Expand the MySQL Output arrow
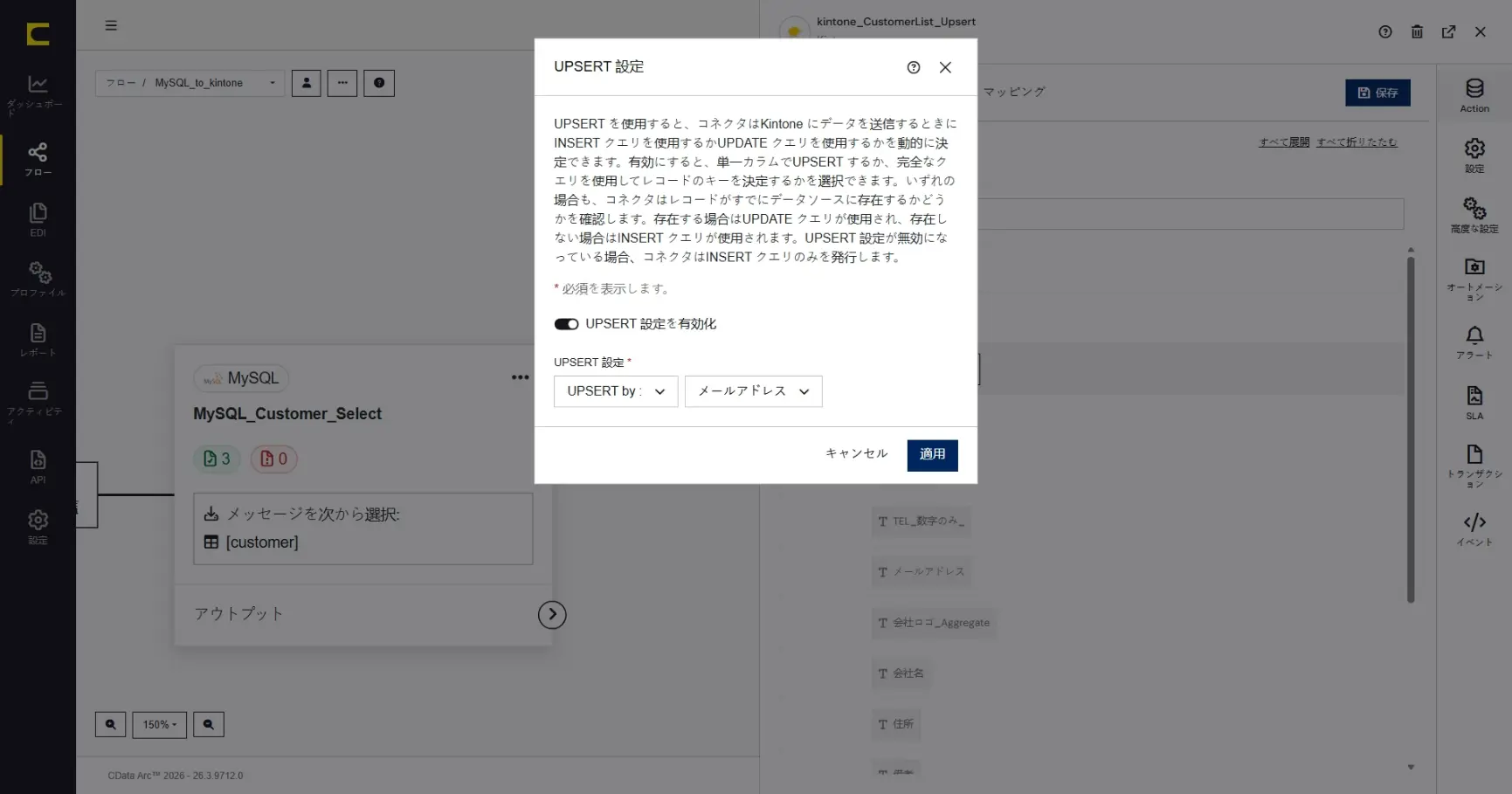 (552, 615)
